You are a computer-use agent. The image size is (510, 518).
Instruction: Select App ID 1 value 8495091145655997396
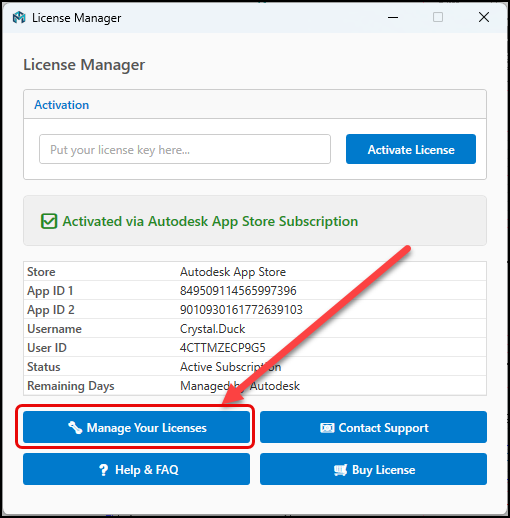click(238, 291)
